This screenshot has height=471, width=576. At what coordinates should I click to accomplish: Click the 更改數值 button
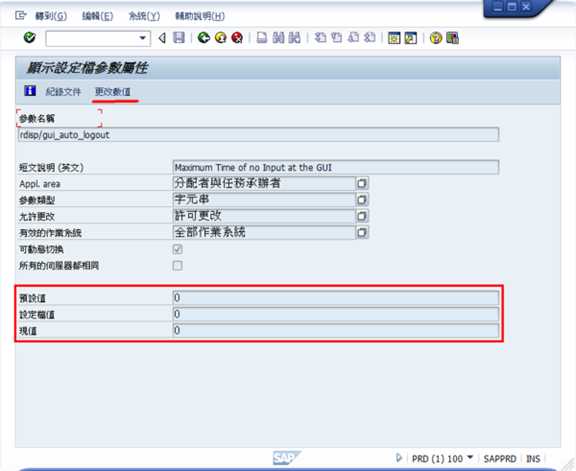113,91
